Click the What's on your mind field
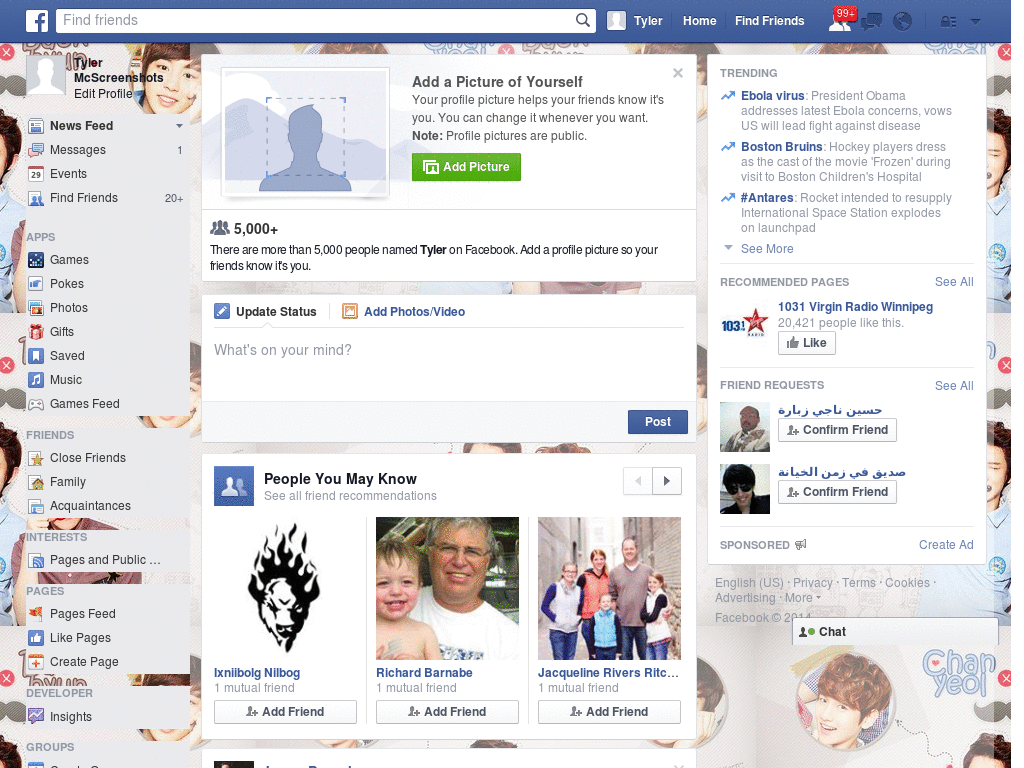 449,362
